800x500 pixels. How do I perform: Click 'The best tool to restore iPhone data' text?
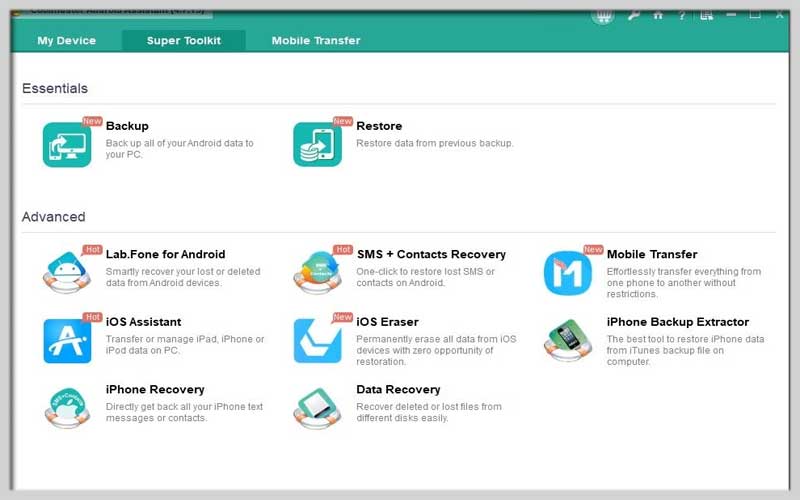click(685, 350)
